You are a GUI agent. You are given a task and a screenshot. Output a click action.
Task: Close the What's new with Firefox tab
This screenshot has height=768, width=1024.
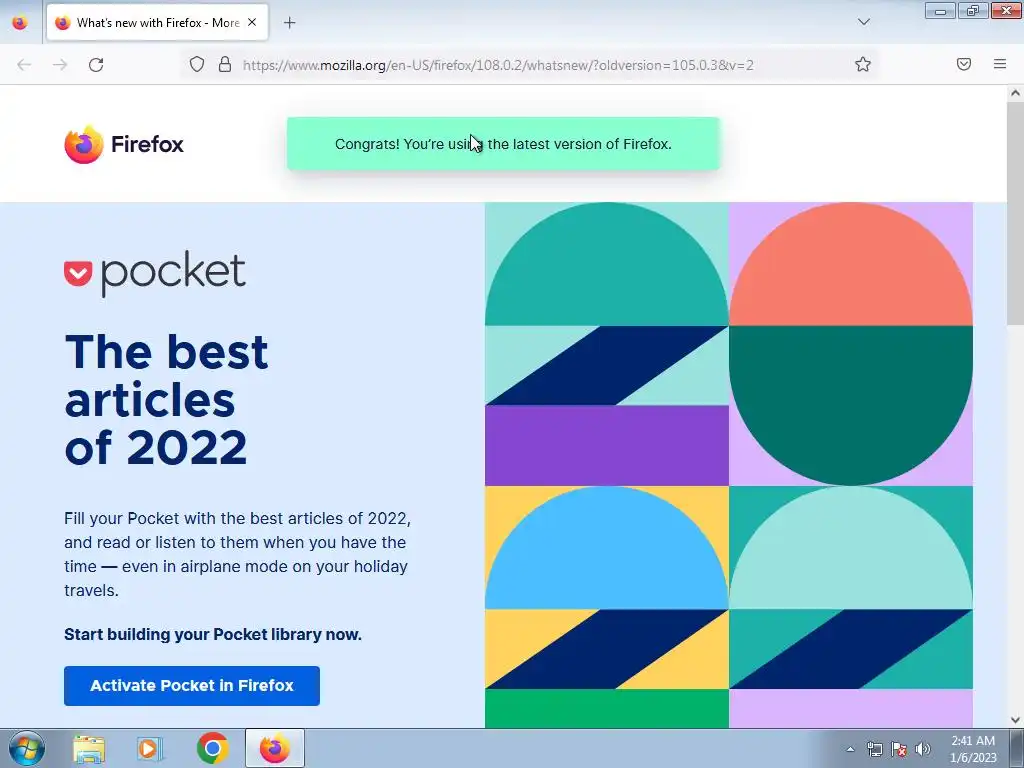point(252,22)
